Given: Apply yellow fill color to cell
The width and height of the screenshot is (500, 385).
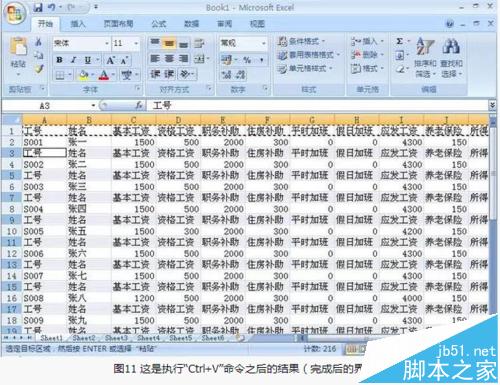Looking at the screenshot, I should coord(83,75).
